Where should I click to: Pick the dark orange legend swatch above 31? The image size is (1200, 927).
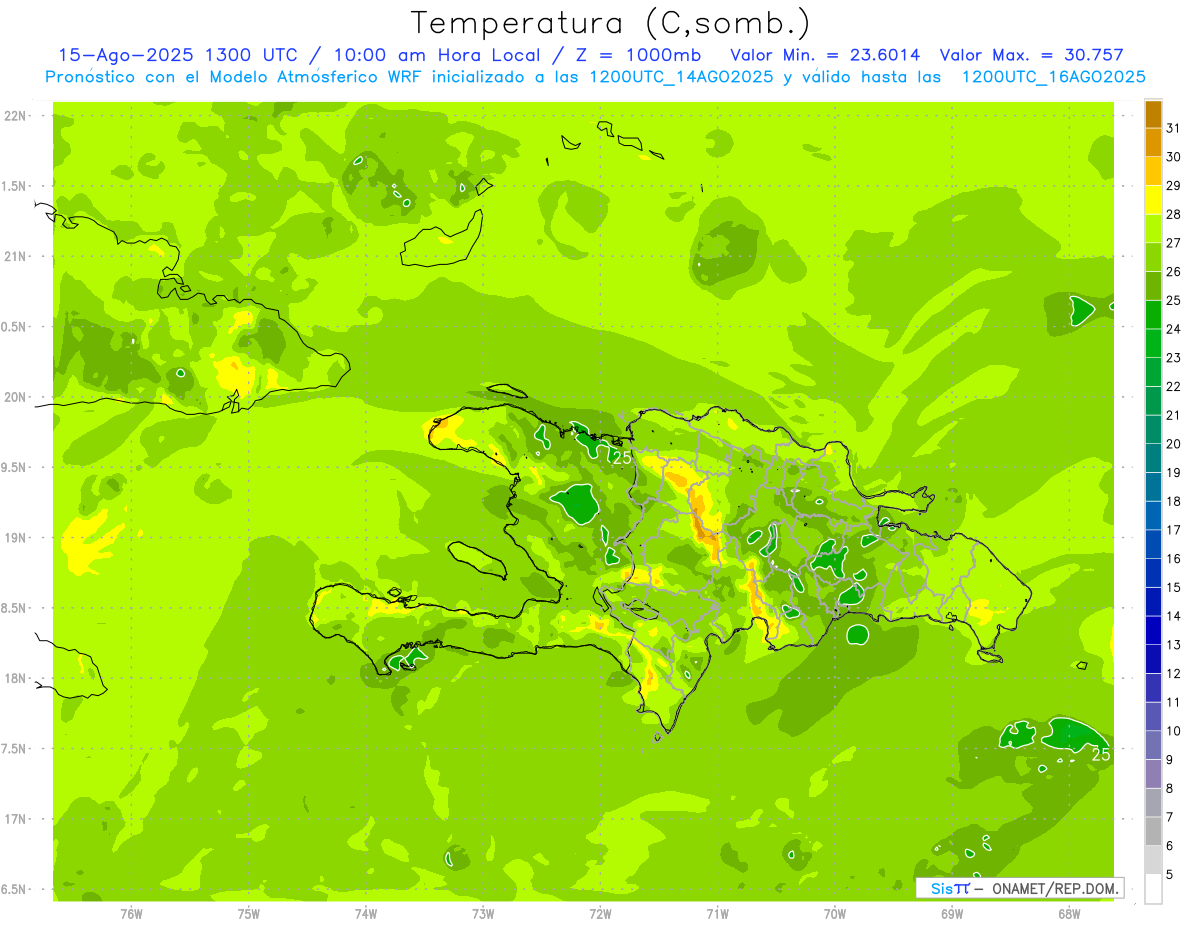point(1153,114)
